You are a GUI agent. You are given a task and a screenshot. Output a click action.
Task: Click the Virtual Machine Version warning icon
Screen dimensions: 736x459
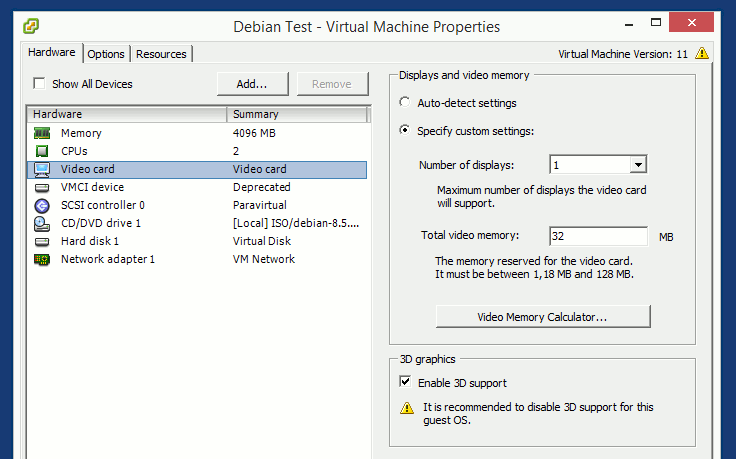coord(702,53)
